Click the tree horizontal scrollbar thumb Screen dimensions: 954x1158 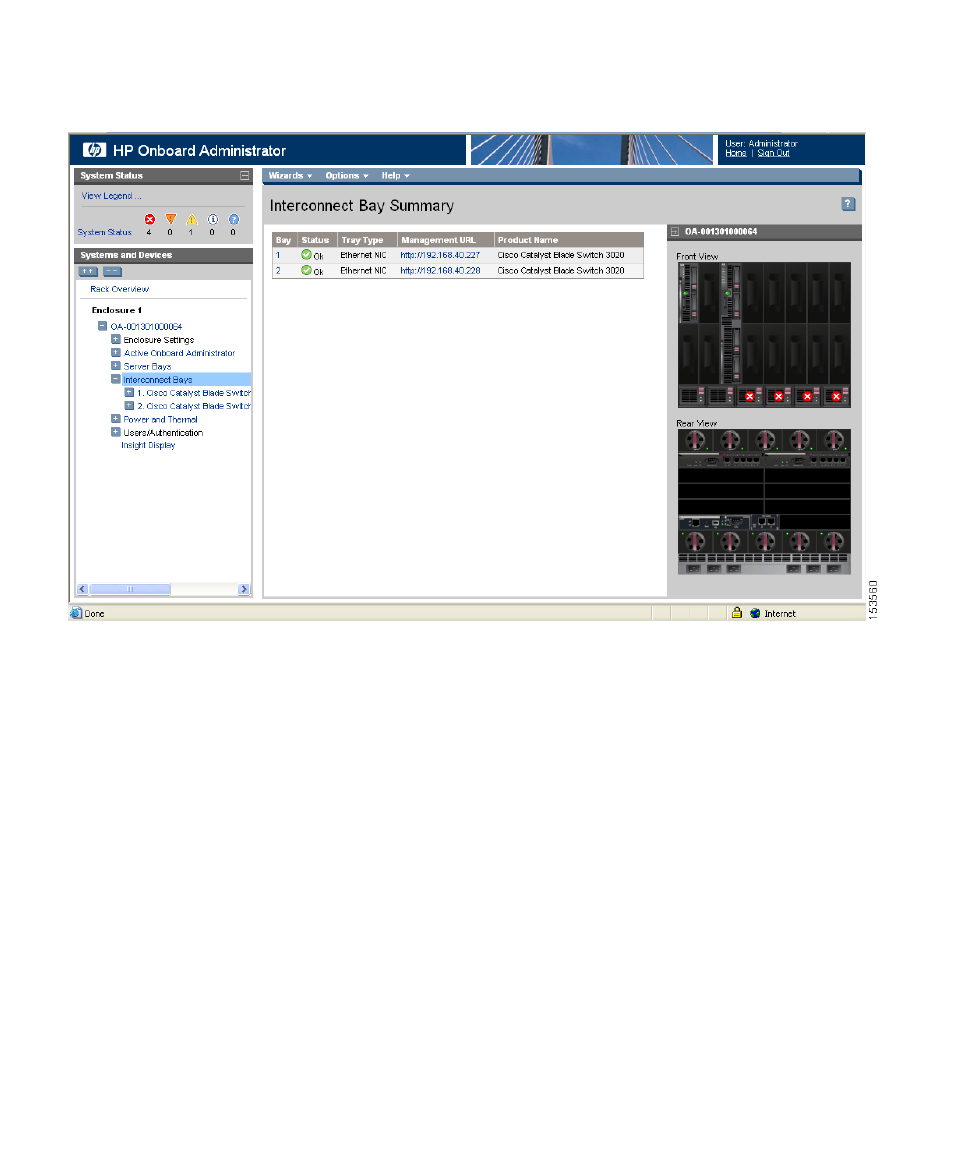click(x=130, y=589)
